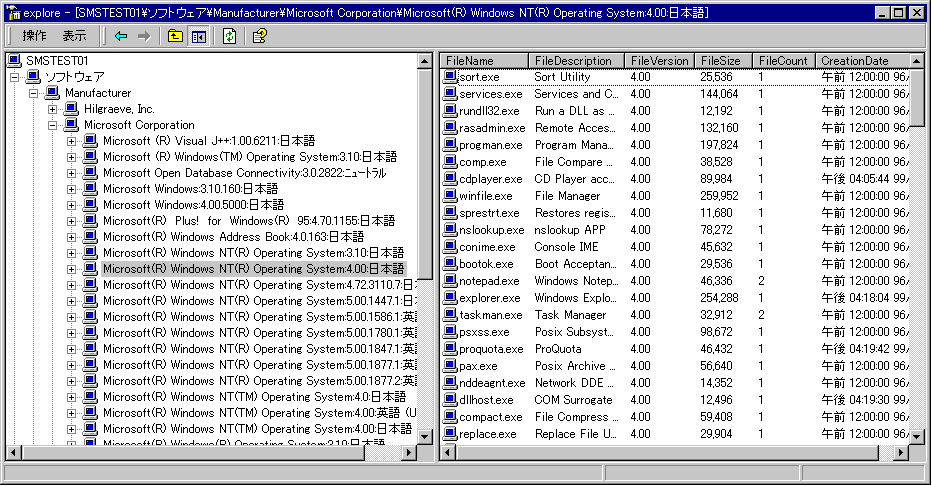Open the 操作 menu
932x486 pixels.
[34, 36]
